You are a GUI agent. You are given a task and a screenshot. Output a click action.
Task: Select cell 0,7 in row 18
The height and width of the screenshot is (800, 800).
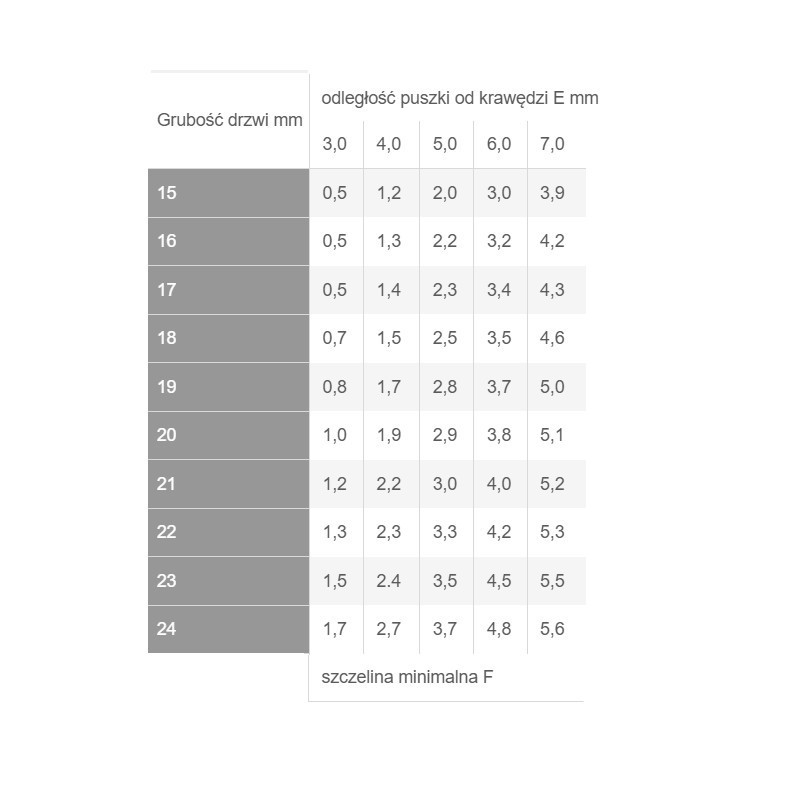point(335,338)
